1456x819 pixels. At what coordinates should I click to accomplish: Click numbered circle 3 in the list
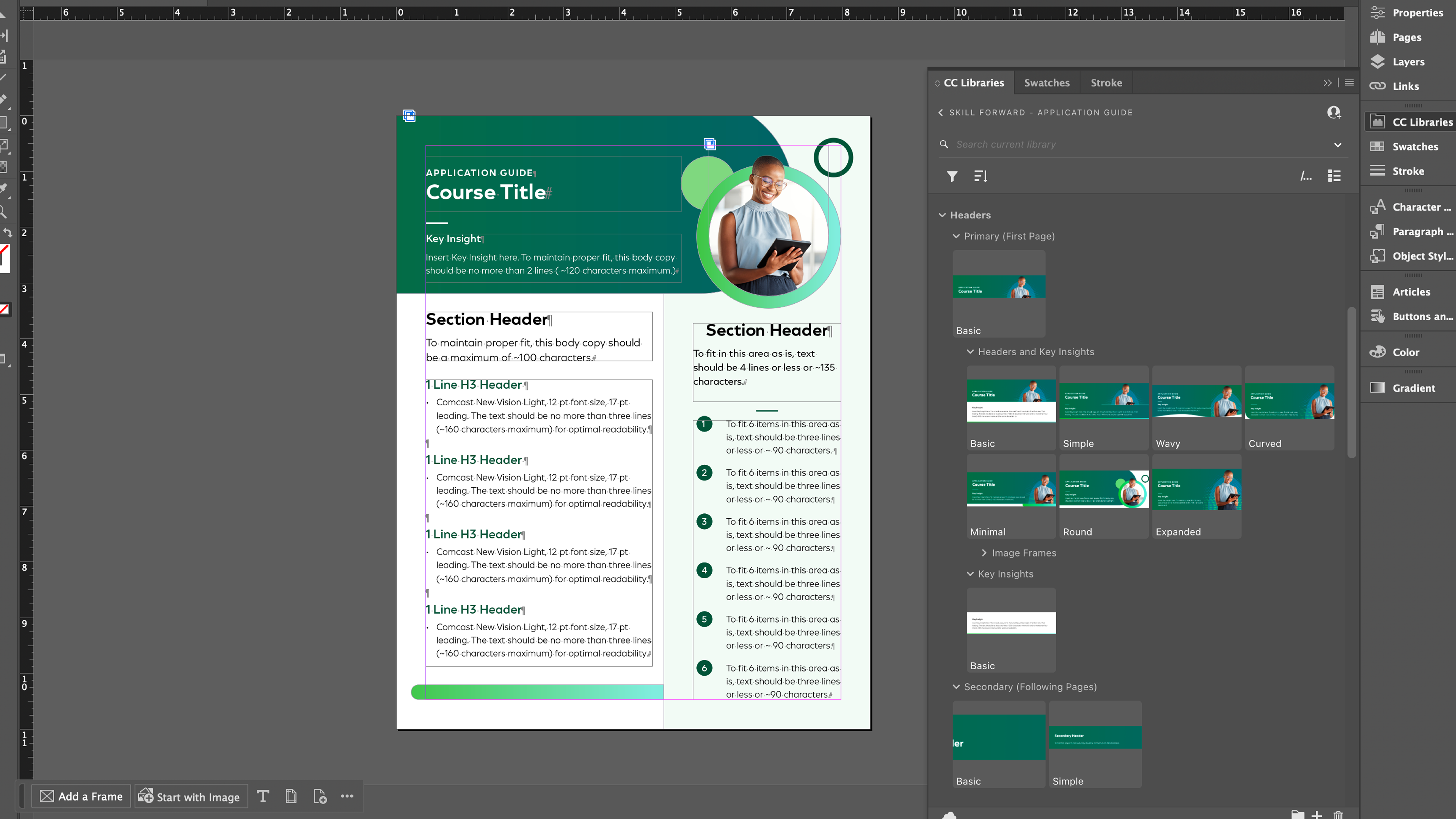click(704, 521)
